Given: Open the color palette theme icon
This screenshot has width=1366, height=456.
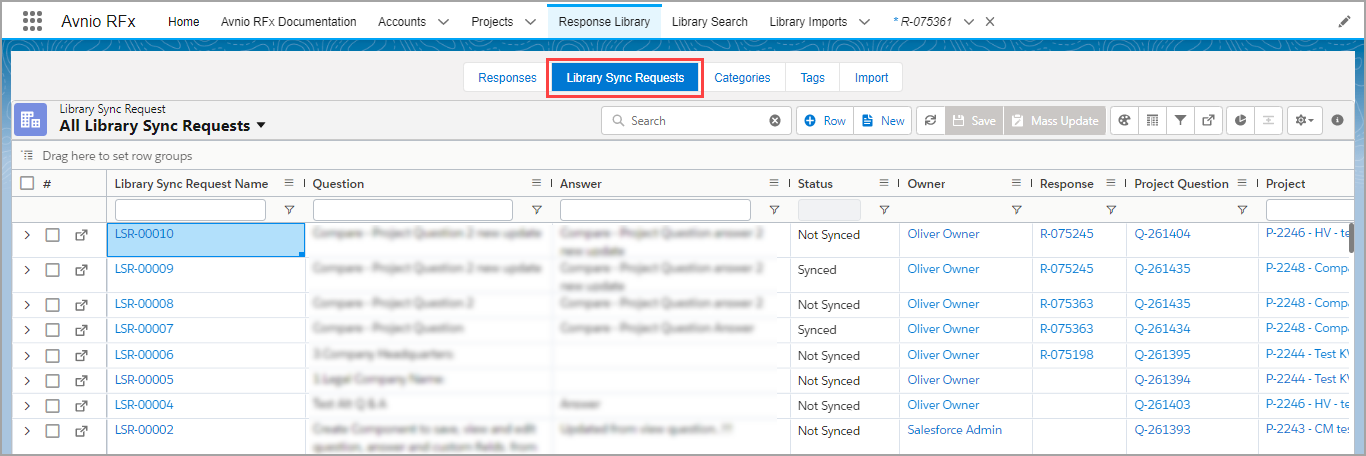Looking at the screenshot, I should [1123, 120].
